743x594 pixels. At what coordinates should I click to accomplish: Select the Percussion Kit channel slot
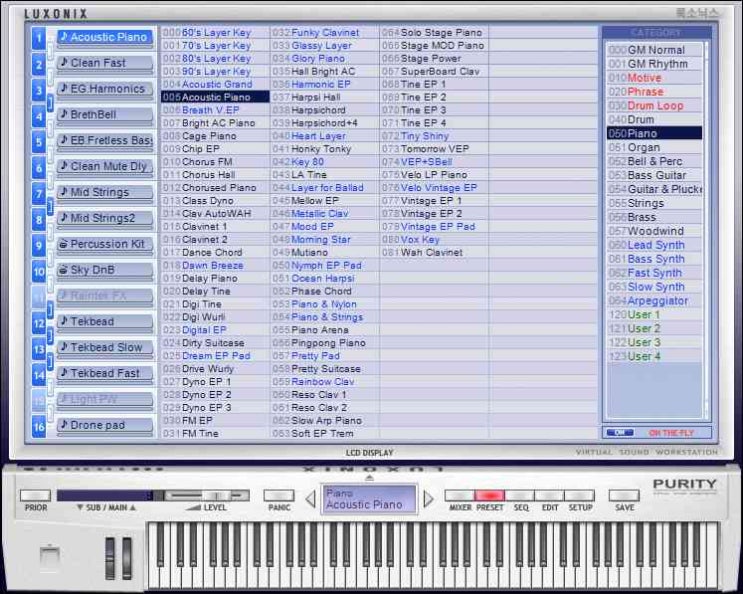tap(105, 244)
